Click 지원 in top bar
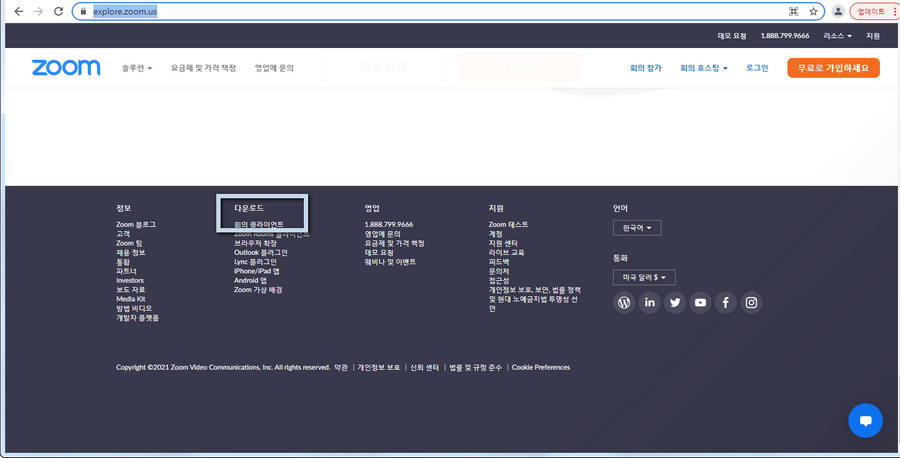Viewport: 900px width, 458px height. pyautogui.click(x=873, y=36)
